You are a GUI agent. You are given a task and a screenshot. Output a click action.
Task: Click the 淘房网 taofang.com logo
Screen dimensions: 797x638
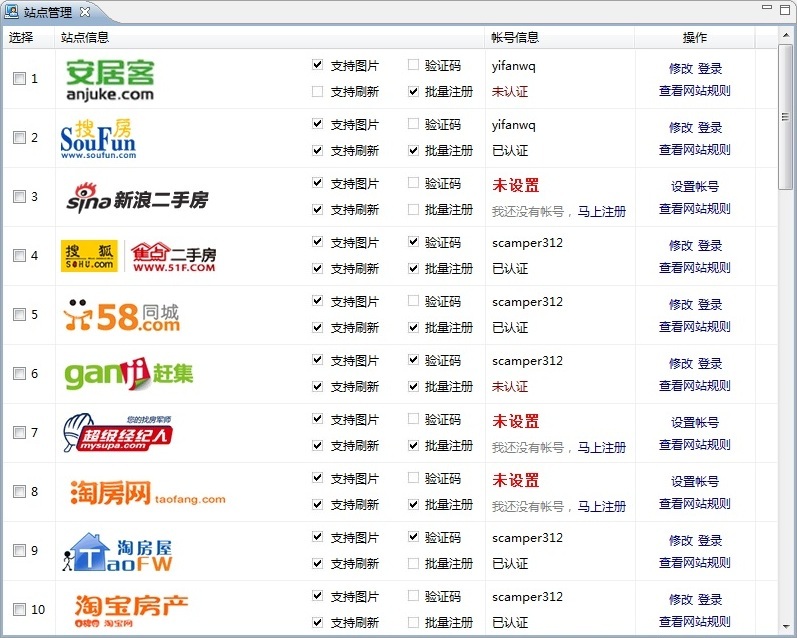point(147,492)
